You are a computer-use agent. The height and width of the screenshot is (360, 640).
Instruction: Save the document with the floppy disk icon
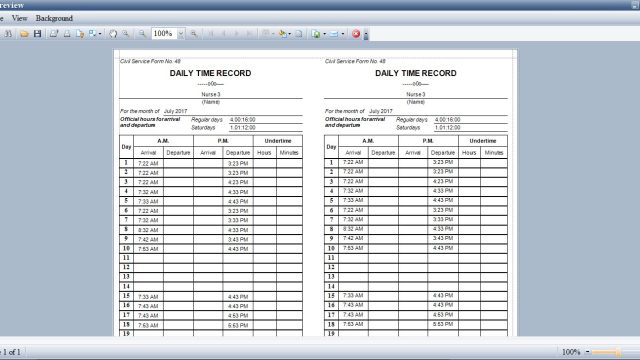click(x=38, y=34)
